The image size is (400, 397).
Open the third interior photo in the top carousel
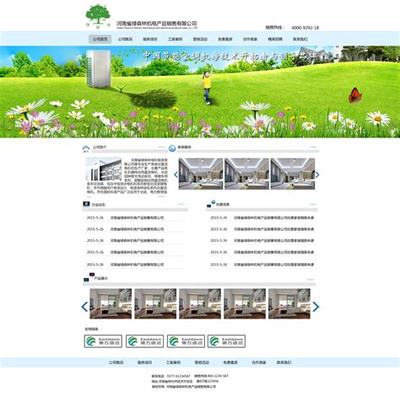pyautogui.click(x=293, y=174)
